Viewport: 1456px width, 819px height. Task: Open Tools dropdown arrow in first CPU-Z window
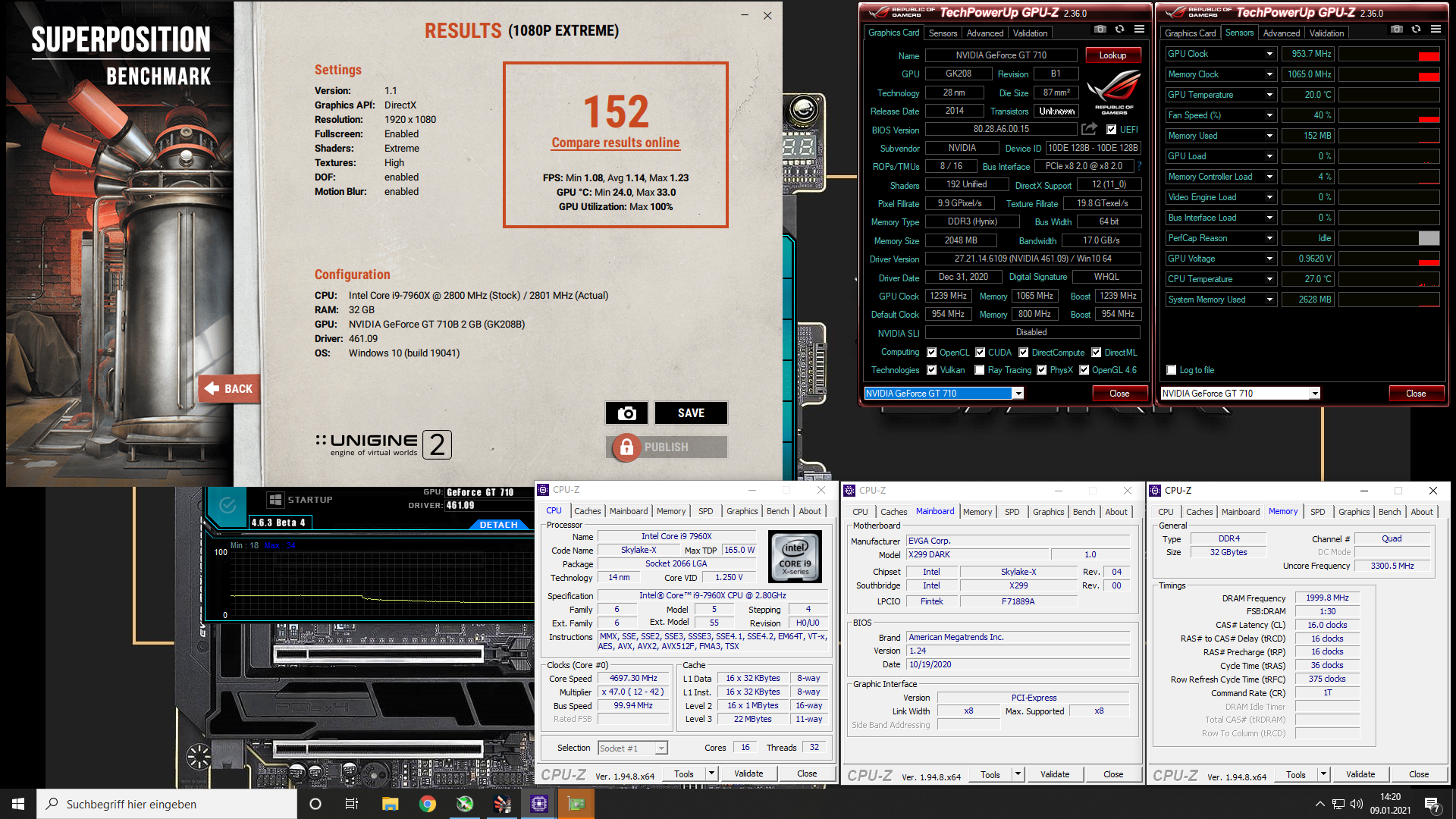point(711,773)
